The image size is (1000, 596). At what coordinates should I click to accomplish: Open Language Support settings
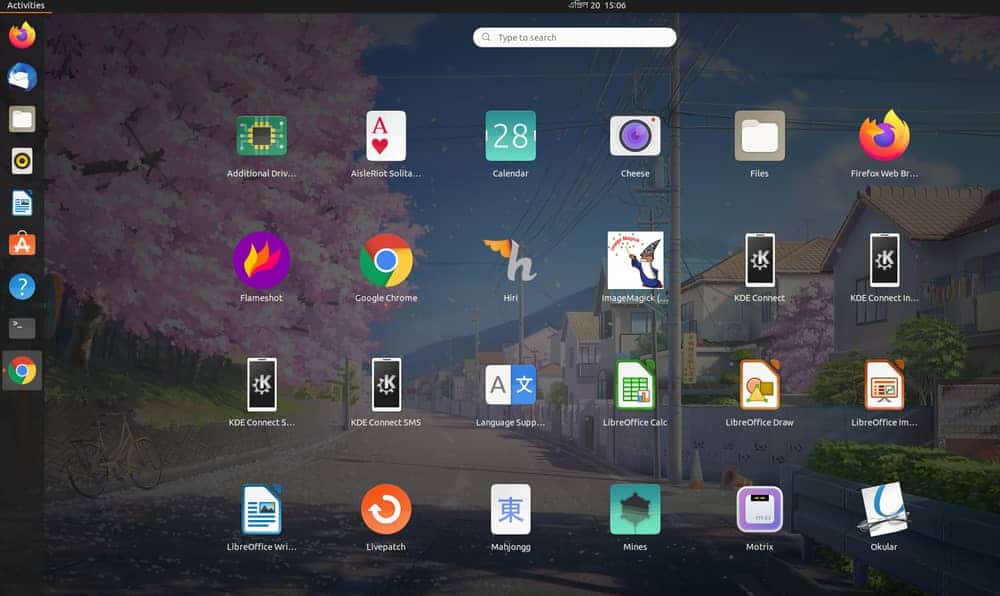point(510,384)
